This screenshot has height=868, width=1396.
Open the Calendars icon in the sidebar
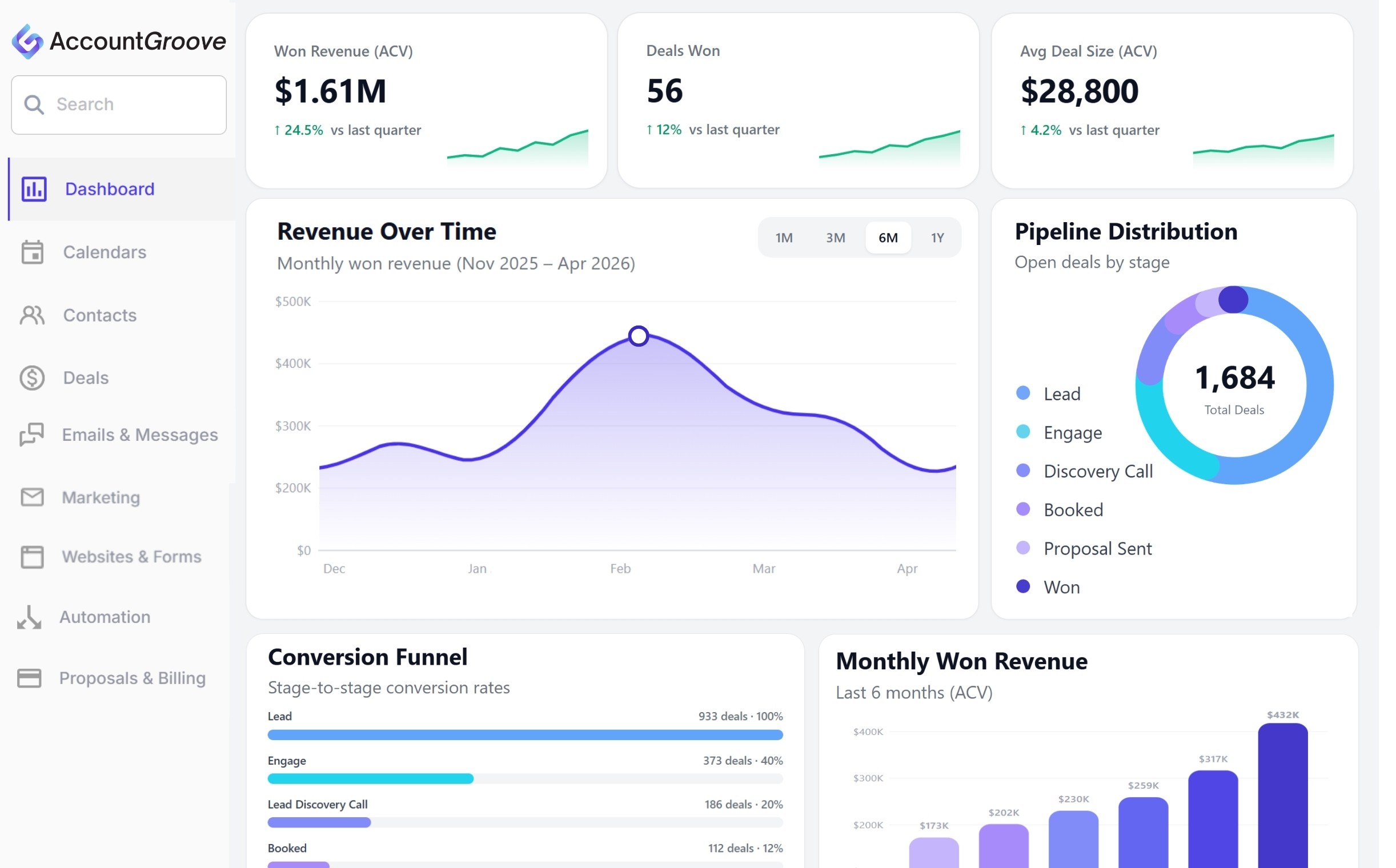(x=32, y=252)
